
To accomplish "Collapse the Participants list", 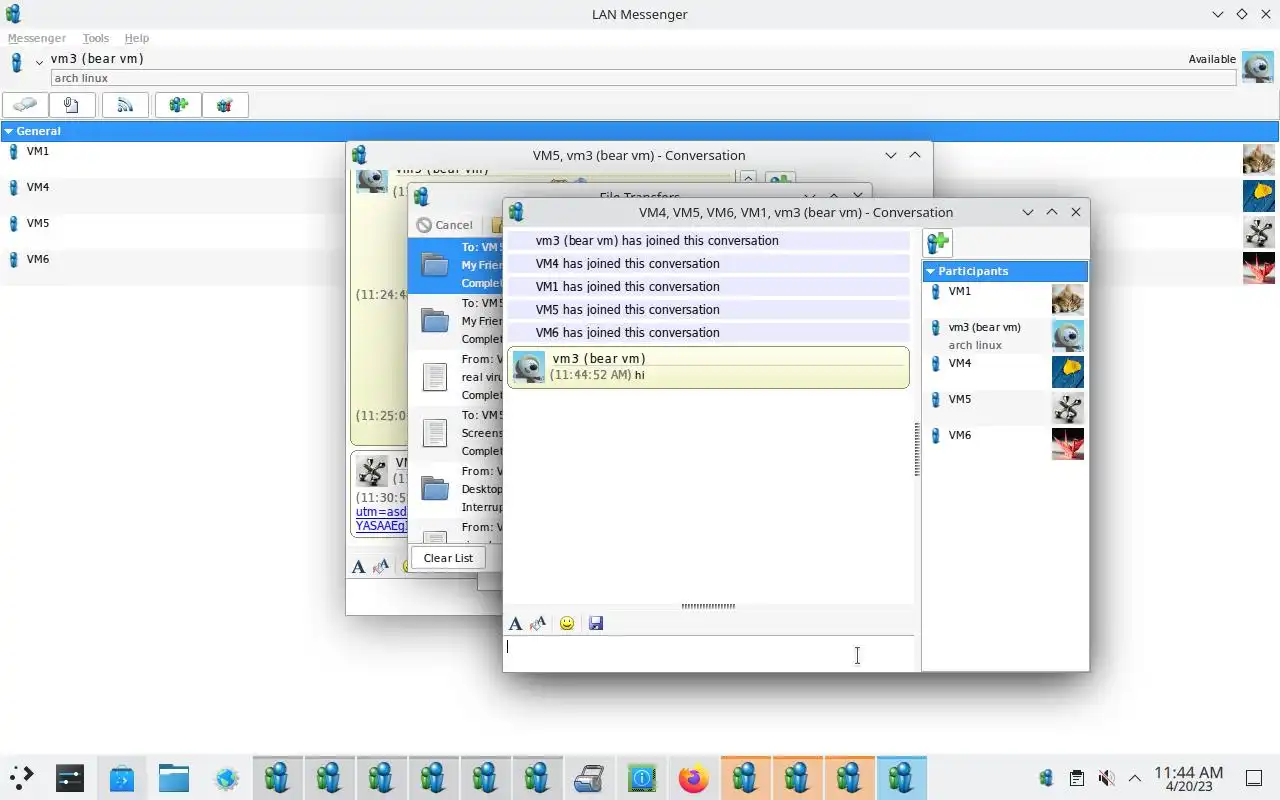I will [930, 271].
